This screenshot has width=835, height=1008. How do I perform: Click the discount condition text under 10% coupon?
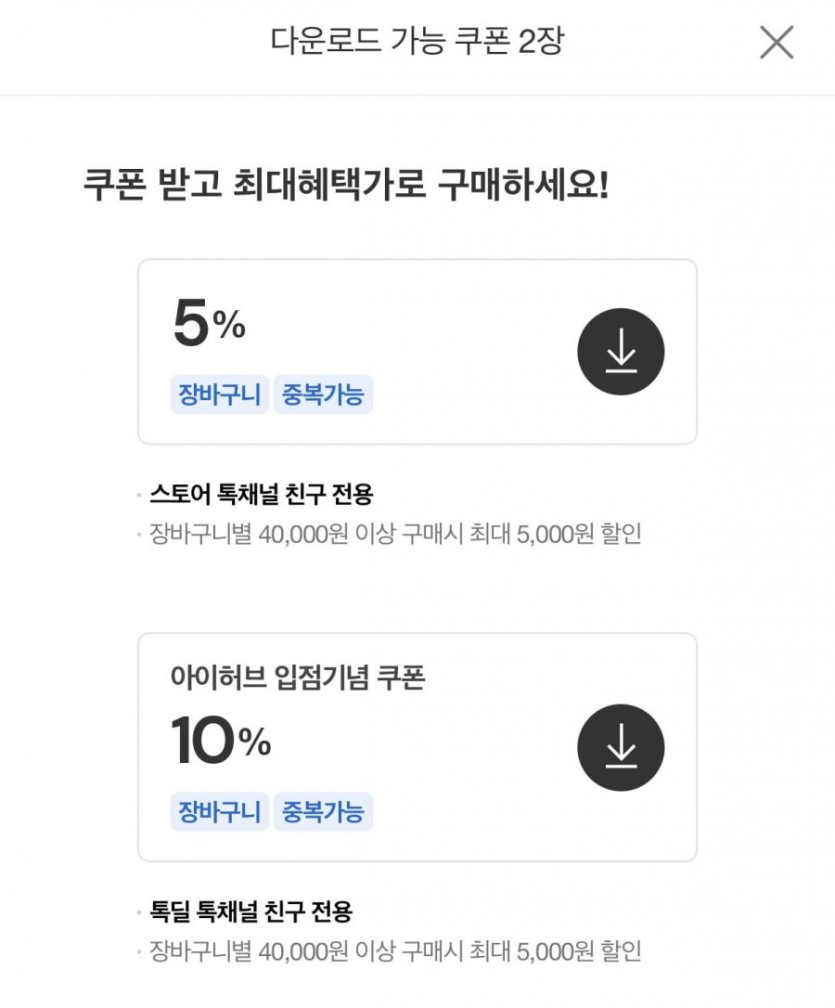pos(394,949)
